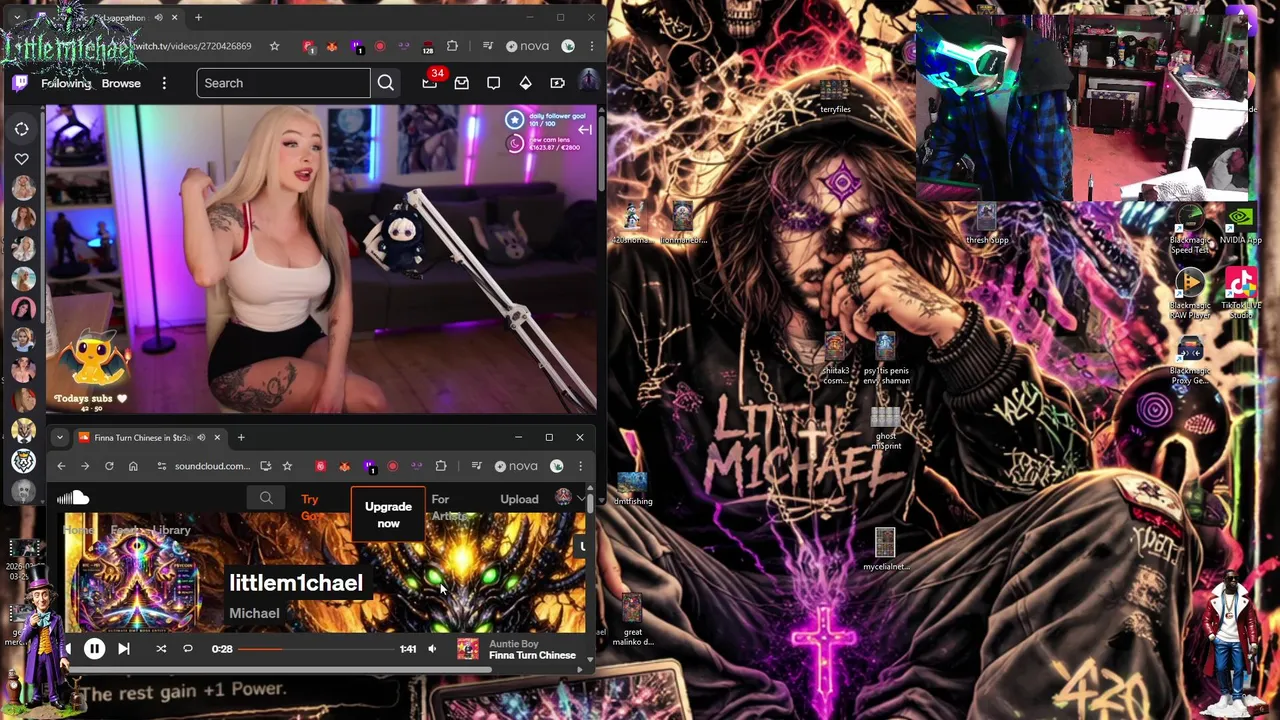1280x720 pixels.
Task: Expand tab search chevron in SoundCloud window
Action: (x=60, y=437)
